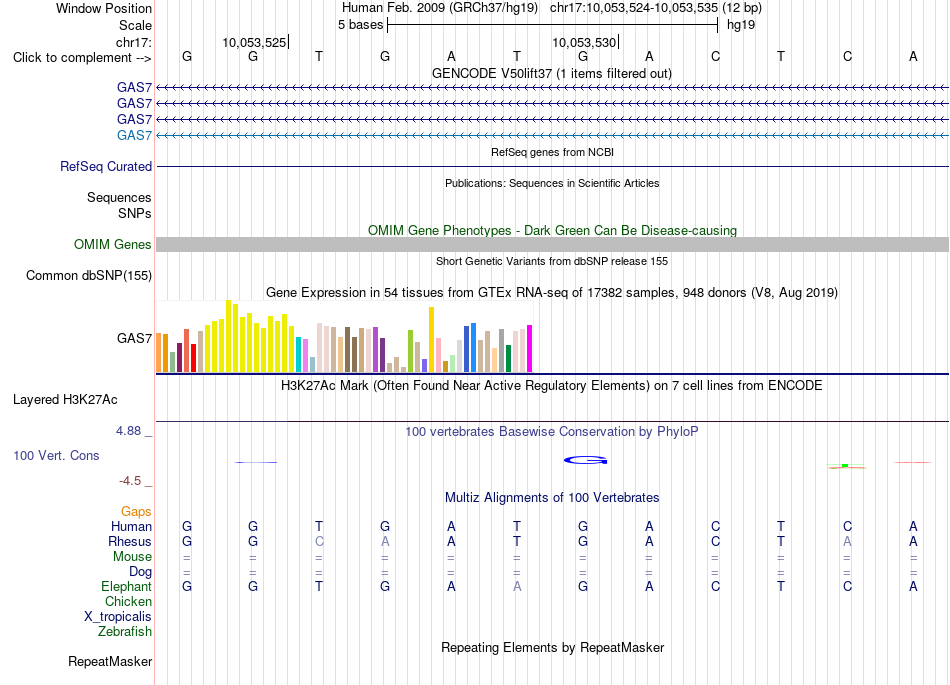Click the lime green bar in GTEx chart

410,351
